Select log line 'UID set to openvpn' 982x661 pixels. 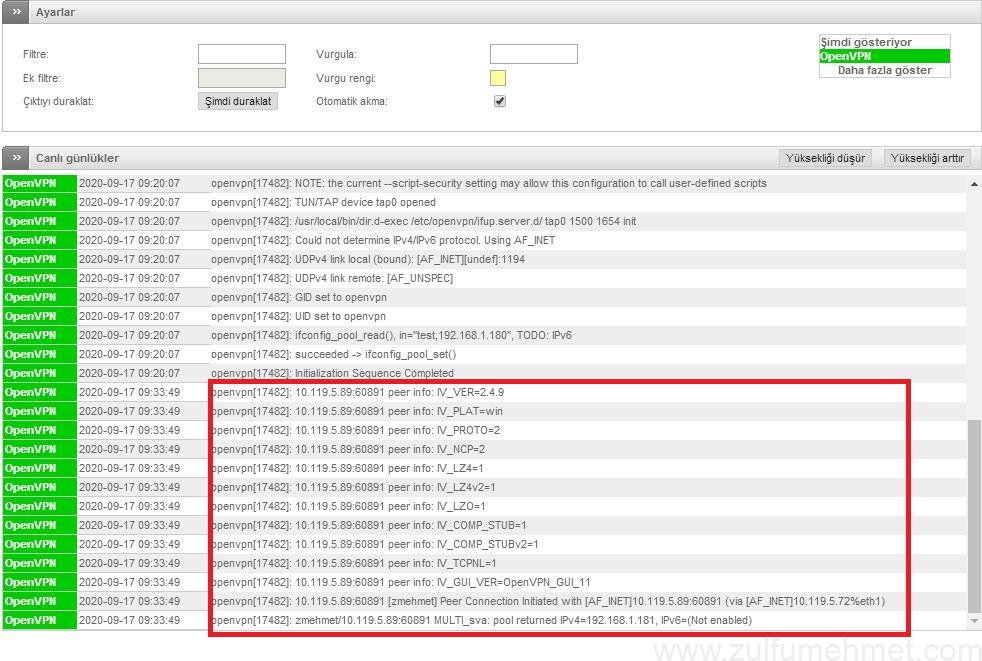483,316
